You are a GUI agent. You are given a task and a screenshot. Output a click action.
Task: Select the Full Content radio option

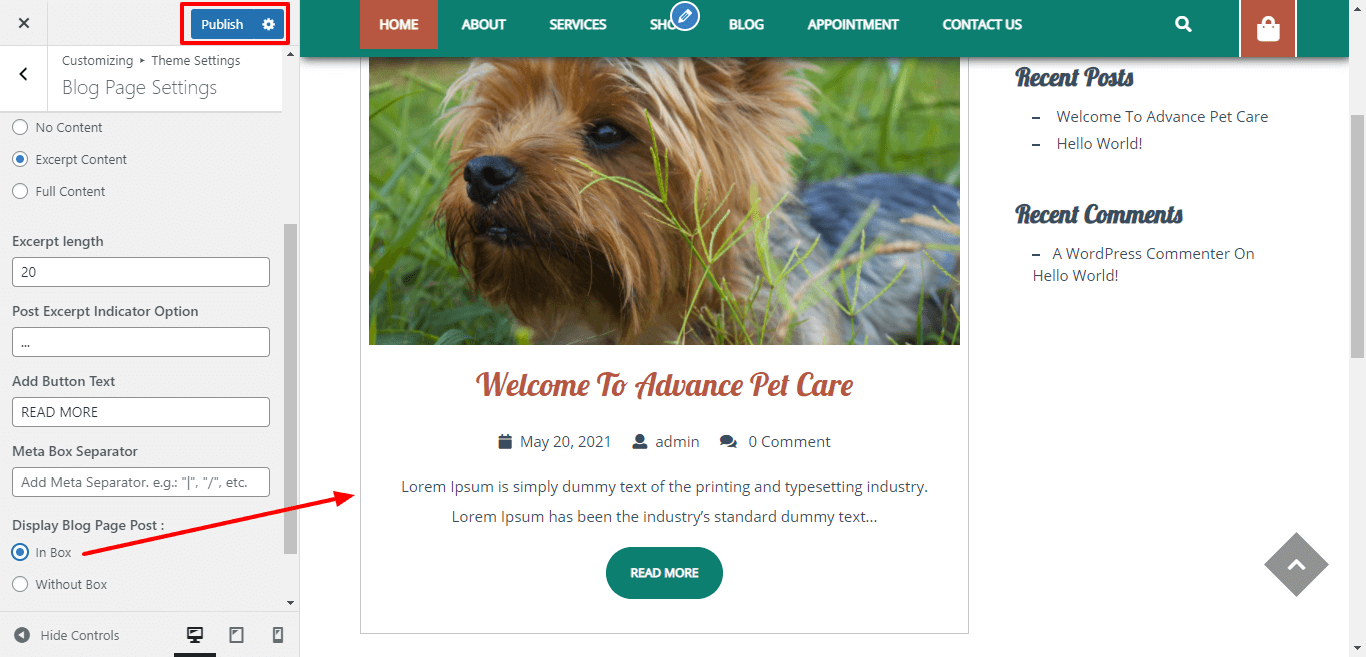(20, 191)
